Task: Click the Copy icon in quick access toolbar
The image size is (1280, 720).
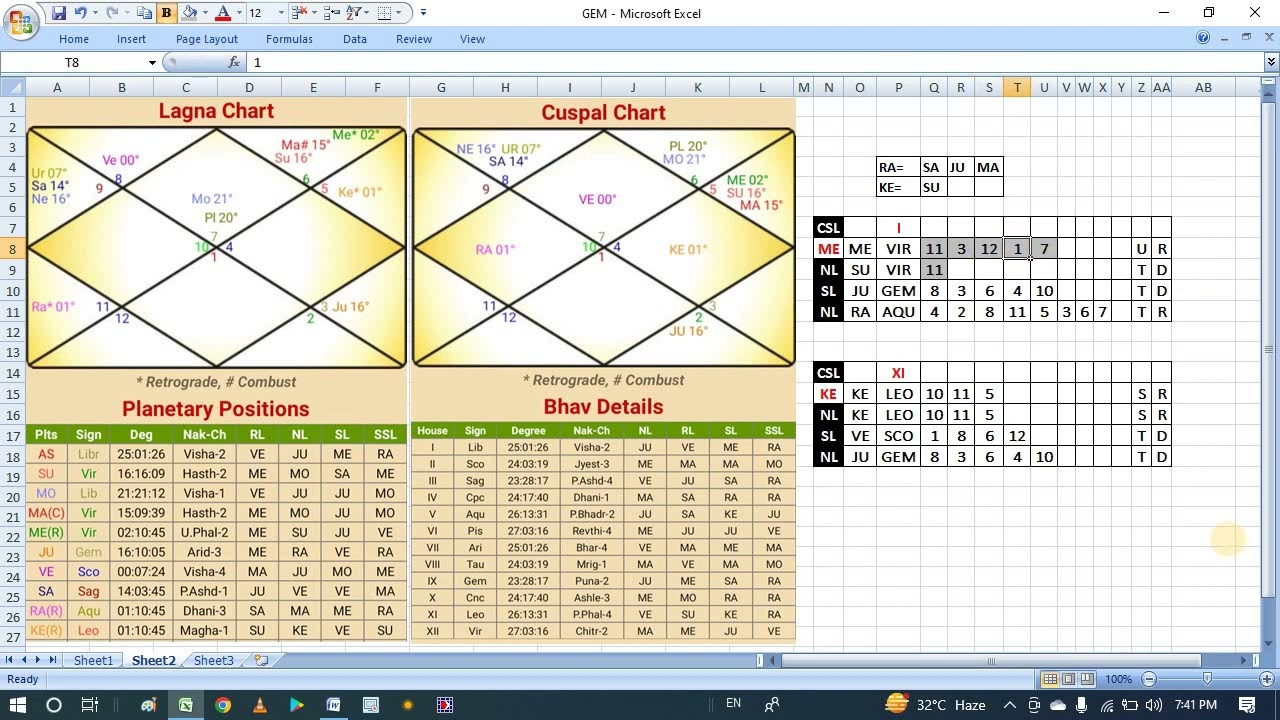Action: tap(145, 13)
